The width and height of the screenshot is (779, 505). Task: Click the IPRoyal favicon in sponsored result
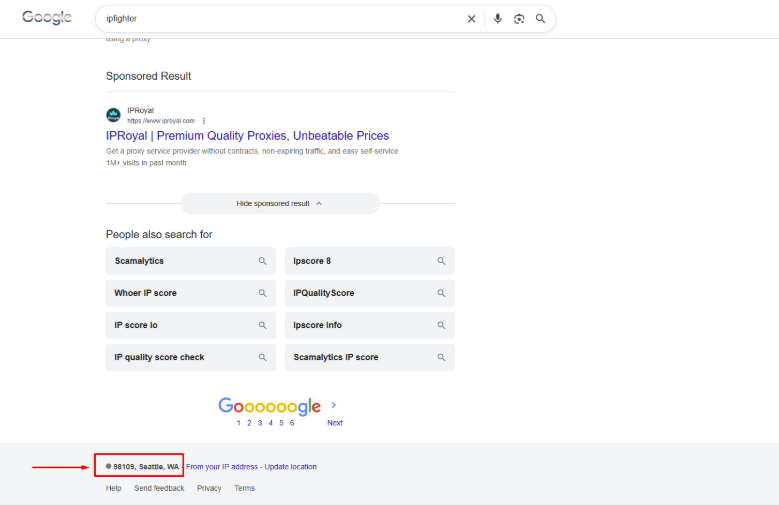point(113,115)
